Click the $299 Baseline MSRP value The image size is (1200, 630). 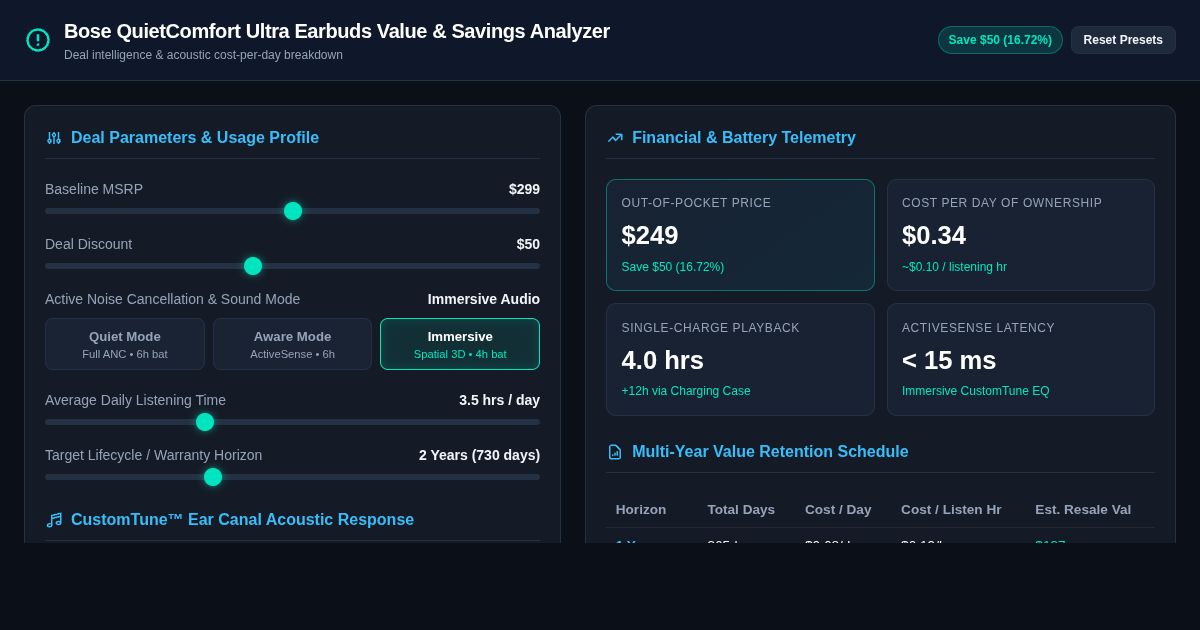pyautogui.click(x=524, y=189)
